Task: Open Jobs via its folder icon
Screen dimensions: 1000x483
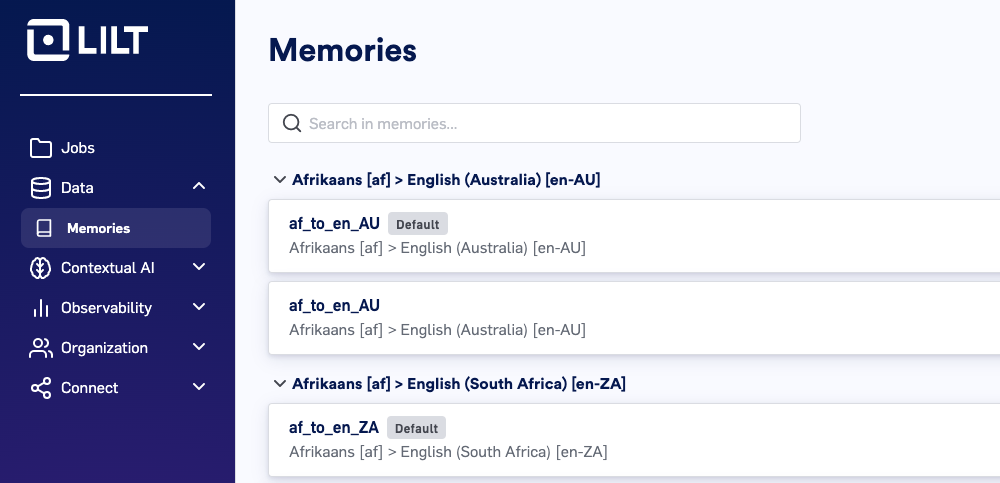Action: [41, 148]
